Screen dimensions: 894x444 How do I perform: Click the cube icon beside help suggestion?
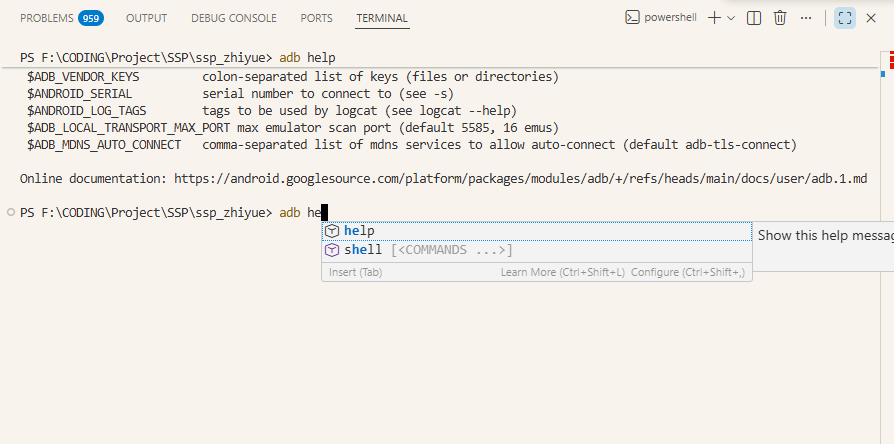(332, 231)
